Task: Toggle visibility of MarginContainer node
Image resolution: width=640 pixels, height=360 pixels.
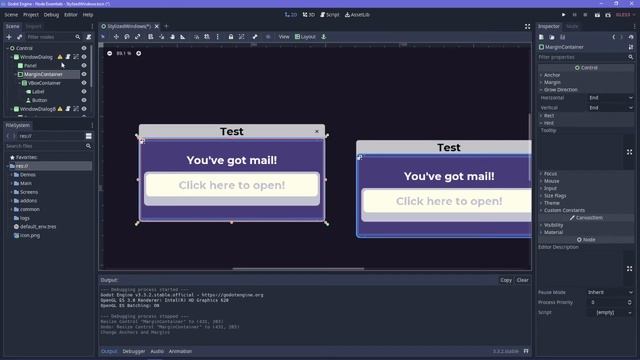Action: pyautogui.click(x=84, y=74)
